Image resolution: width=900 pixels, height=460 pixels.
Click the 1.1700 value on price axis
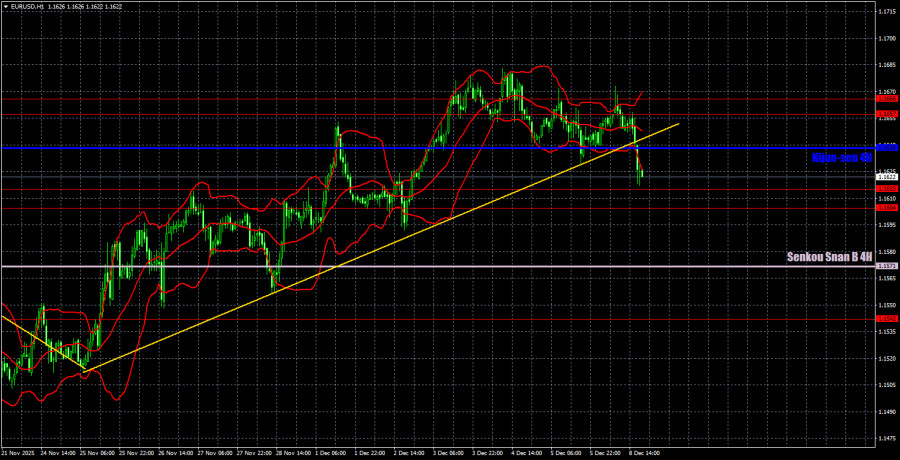pyautogui.click(x=887, y=38)
